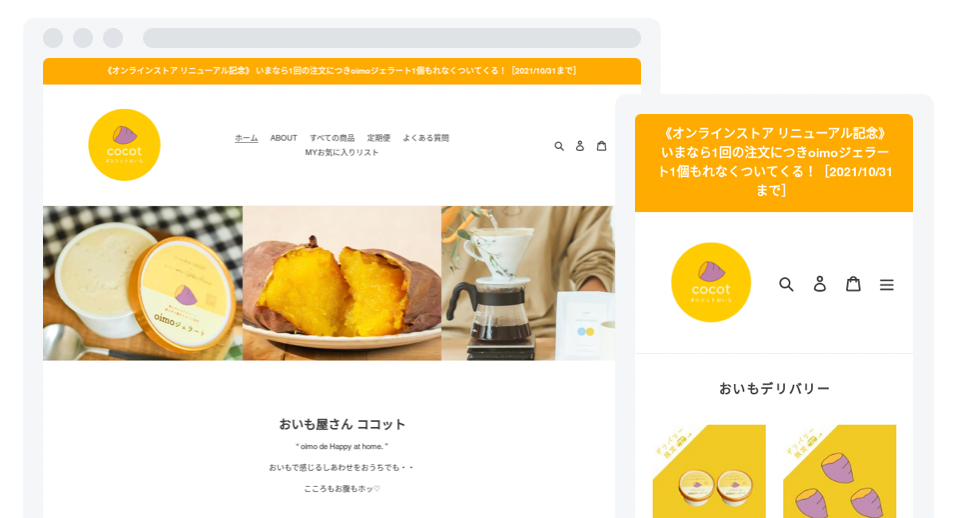Screen dimensions: 956x518
Task: Select the oimo gelato hero image
Action: point(143,283)
